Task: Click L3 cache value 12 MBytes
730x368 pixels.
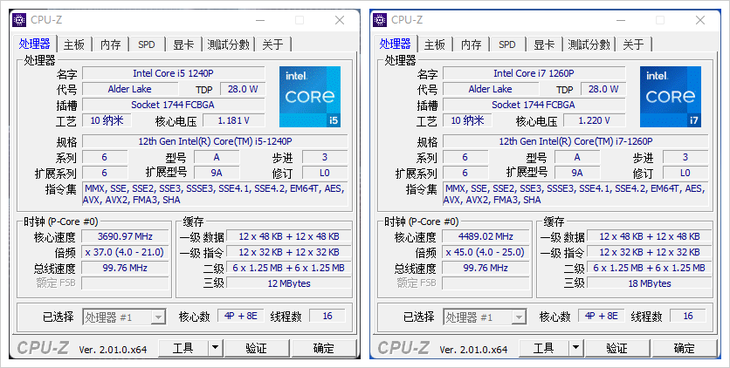Action: 289,283
